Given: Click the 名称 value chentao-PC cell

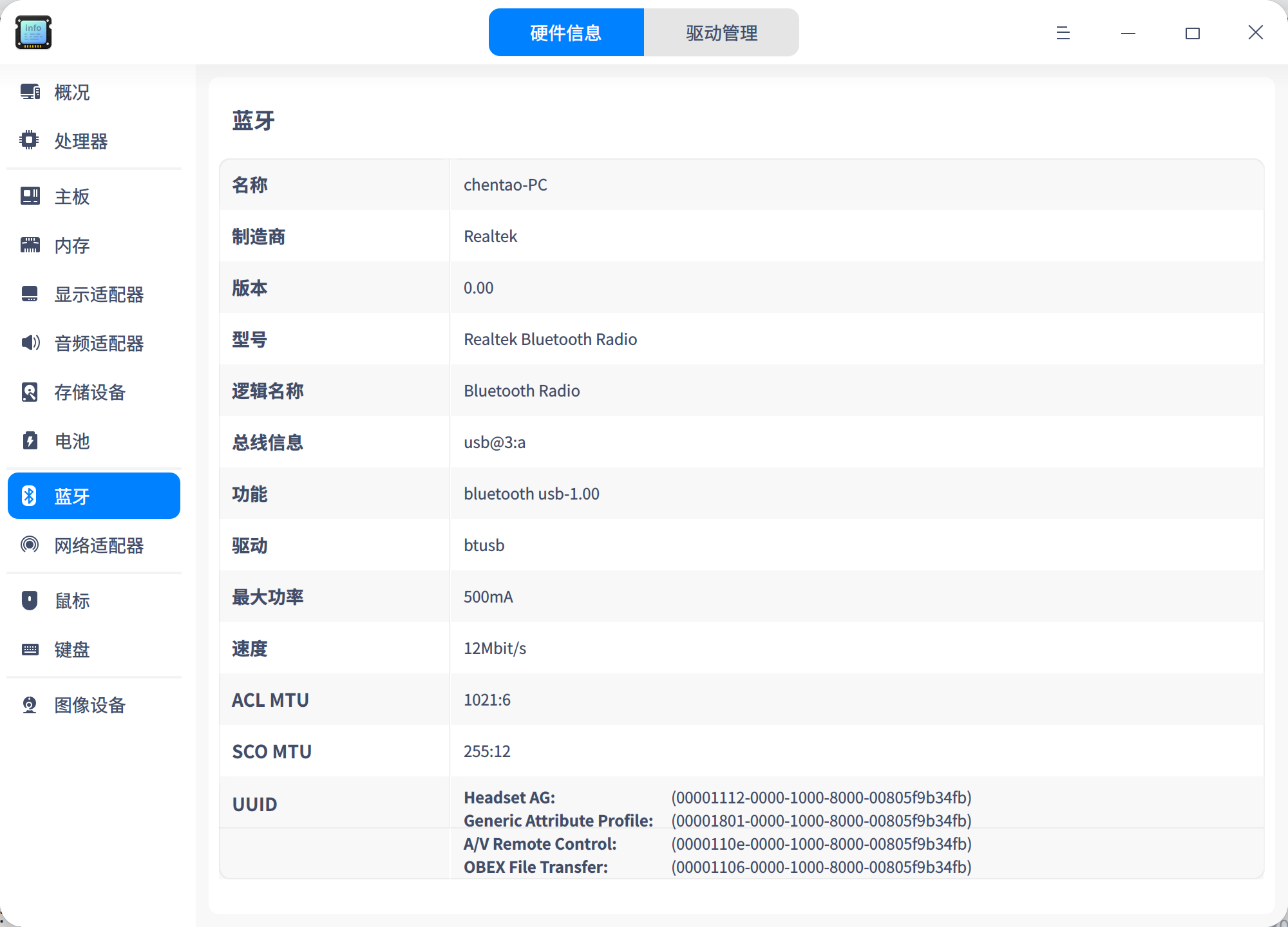Looking at the screenshot, I should pos(506,185).
